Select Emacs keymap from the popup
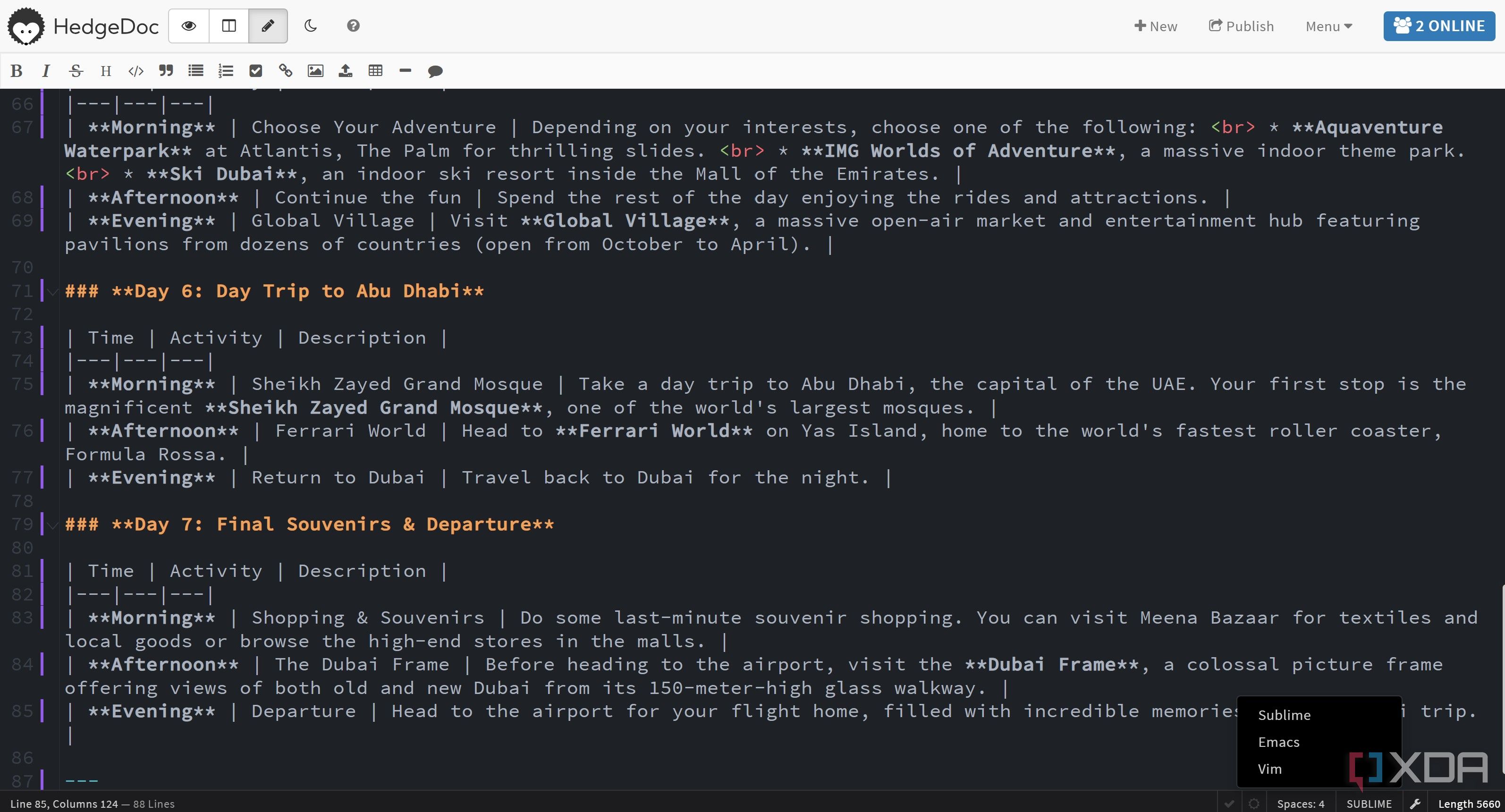This screenshot has height=812, width=1505. click(x=1319, y=742)
